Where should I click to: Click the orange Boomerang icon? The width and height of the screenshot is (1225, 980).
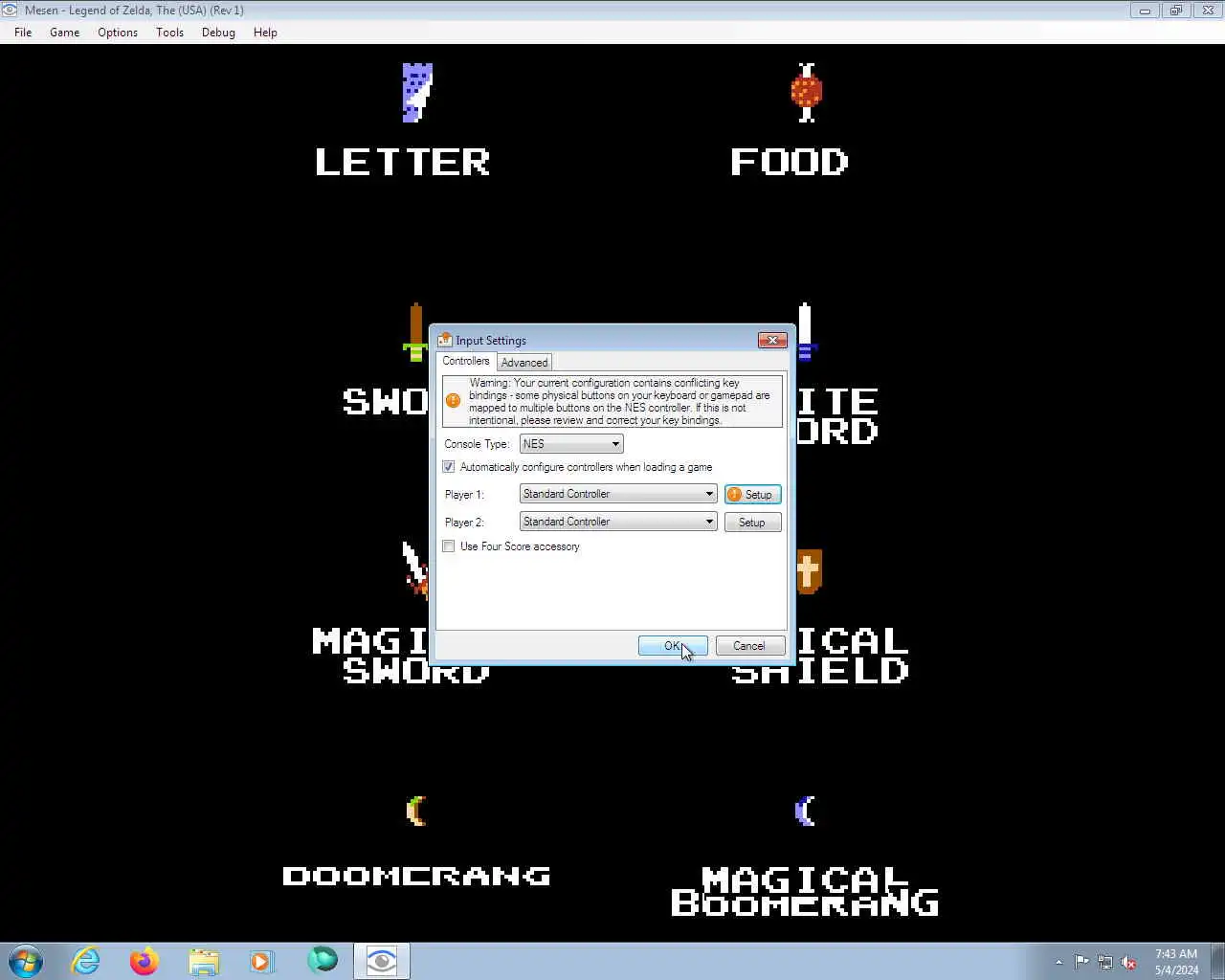coord(416,811)
